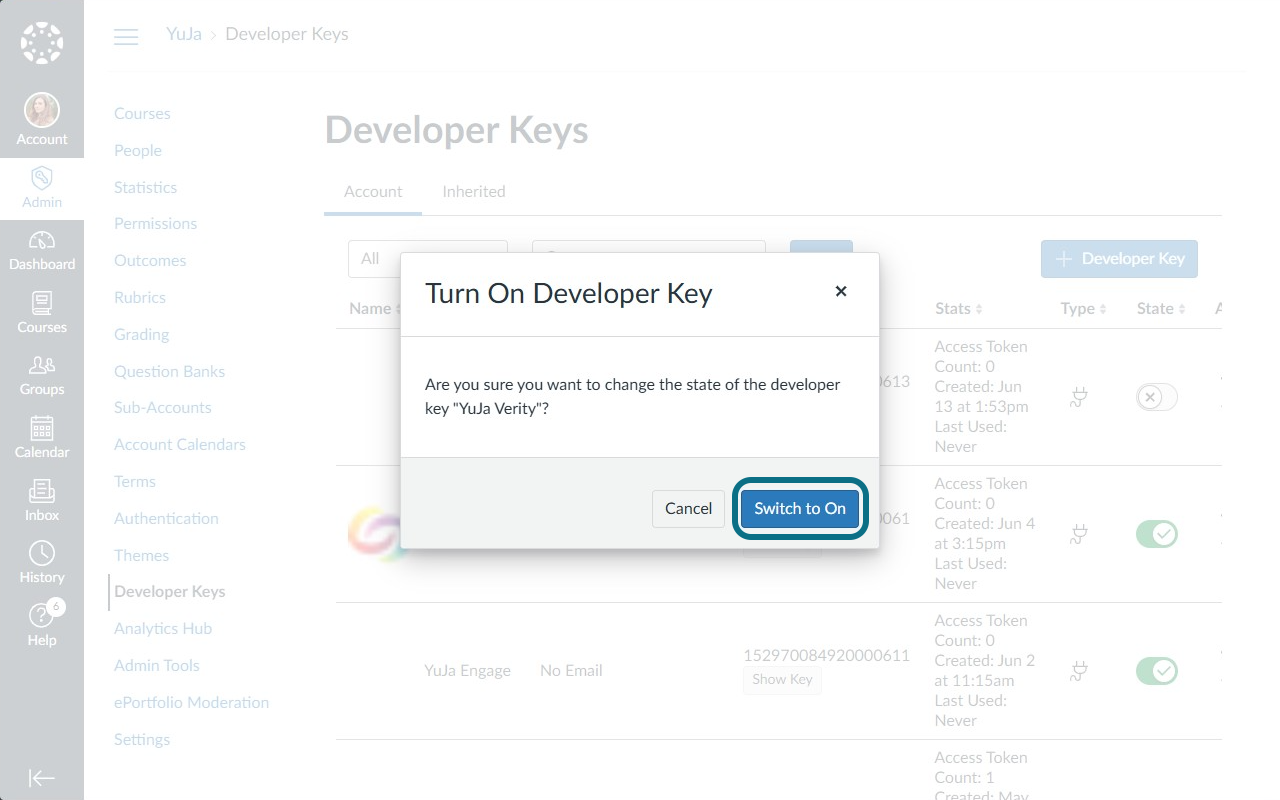This screenshot has width=1280, height=800.
Task: Click the colorful logo thumbnail in key list
Action: 374,533
